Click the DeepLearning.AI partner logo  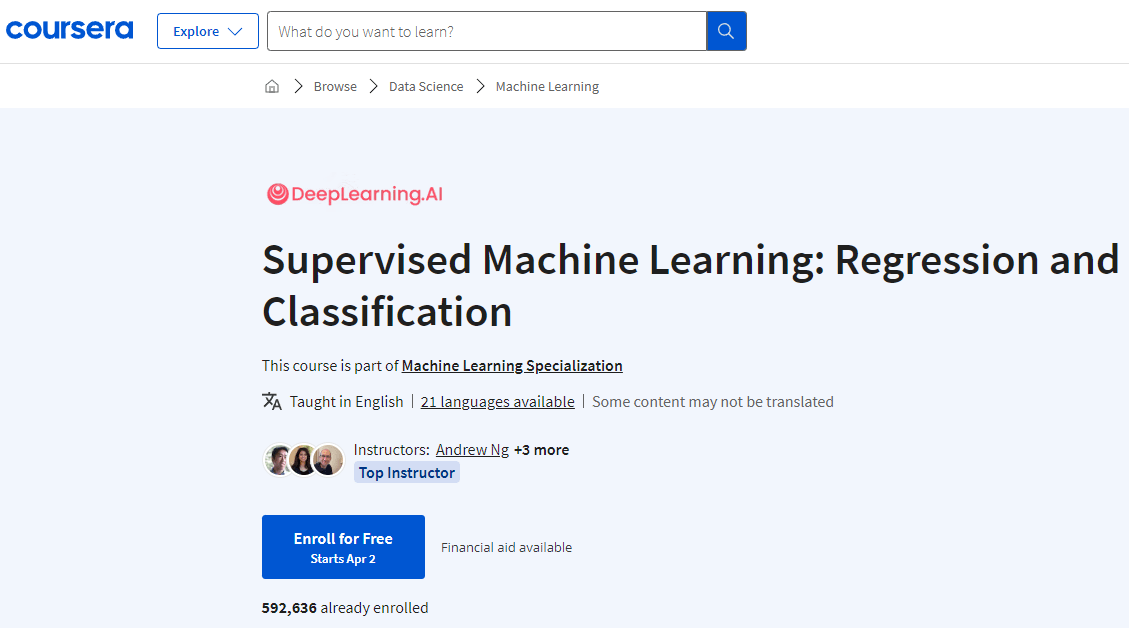coord(355,194)
